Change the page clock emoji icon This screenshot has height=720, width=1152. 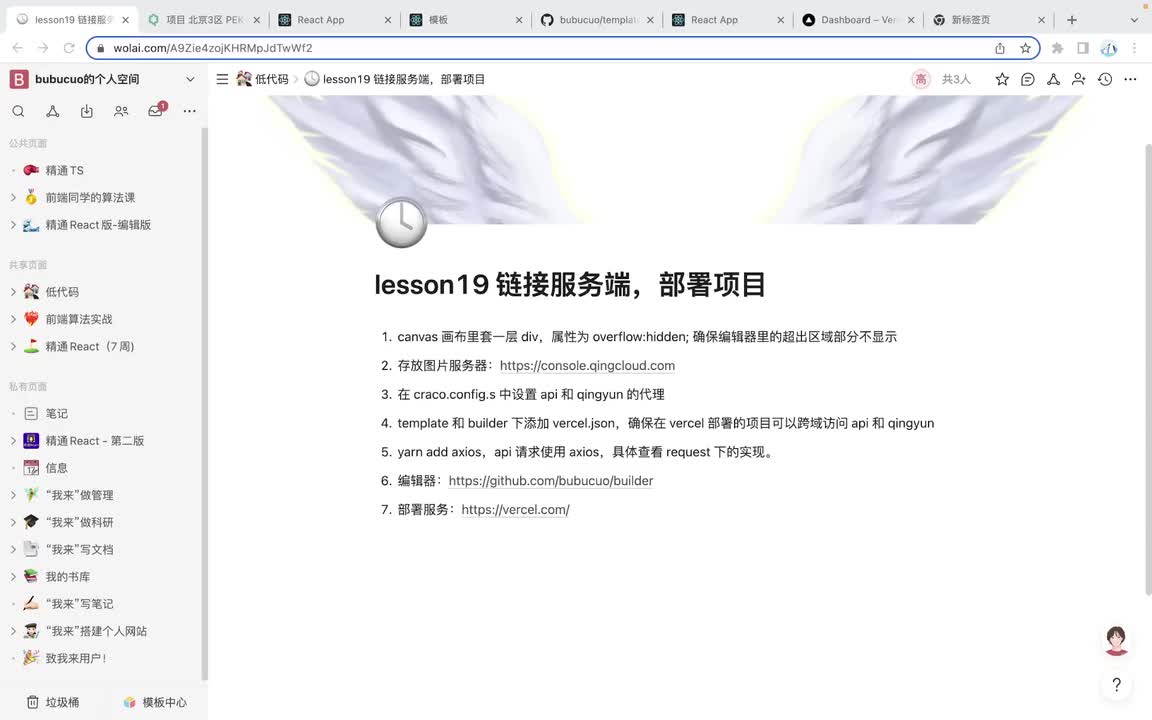click(x=401, y=223)
